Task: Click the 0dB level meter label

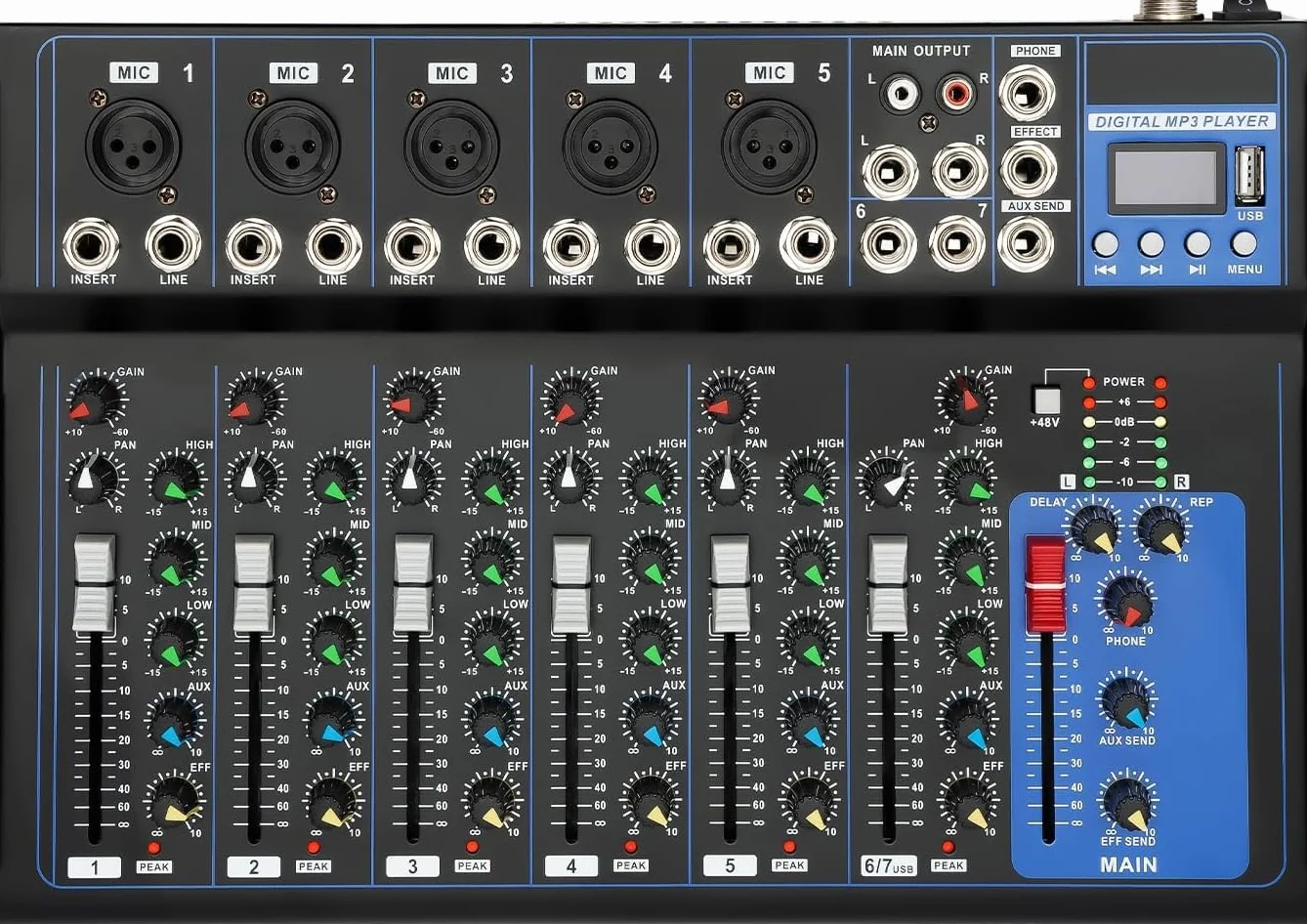Action: tap(1124, 422)
